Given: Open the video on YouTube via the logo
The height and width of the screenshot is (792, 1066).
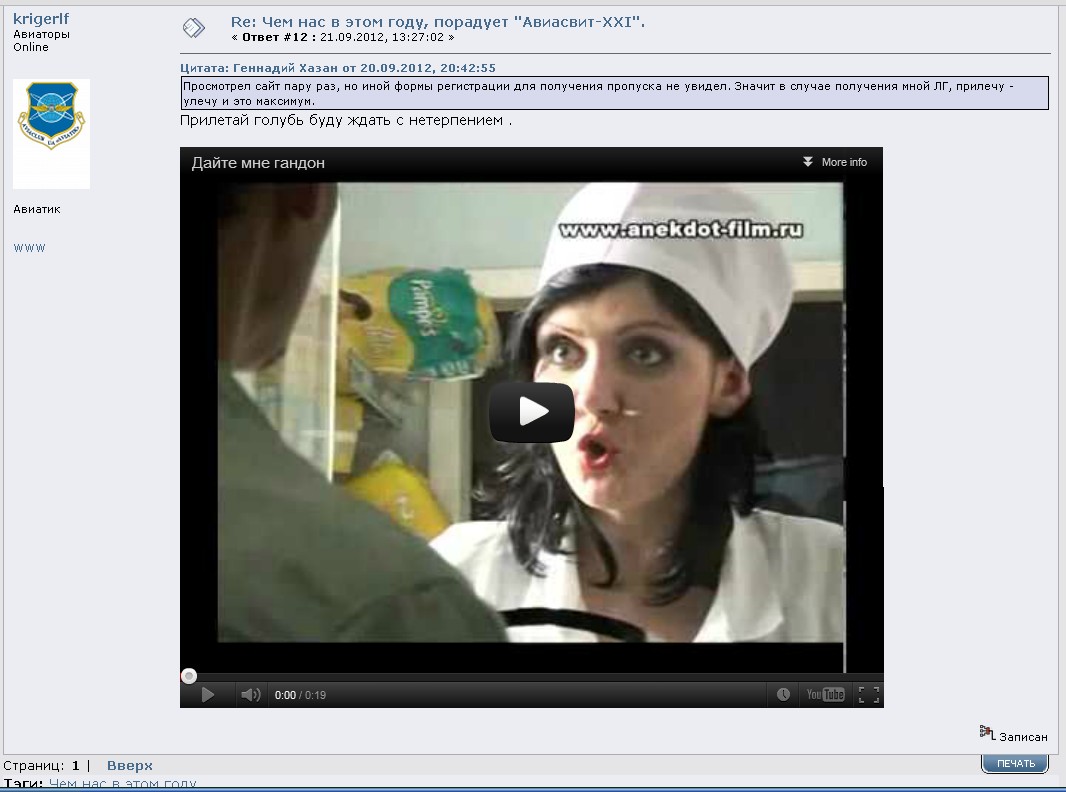Looking at the screenshot, I should [x=826, y=695].
